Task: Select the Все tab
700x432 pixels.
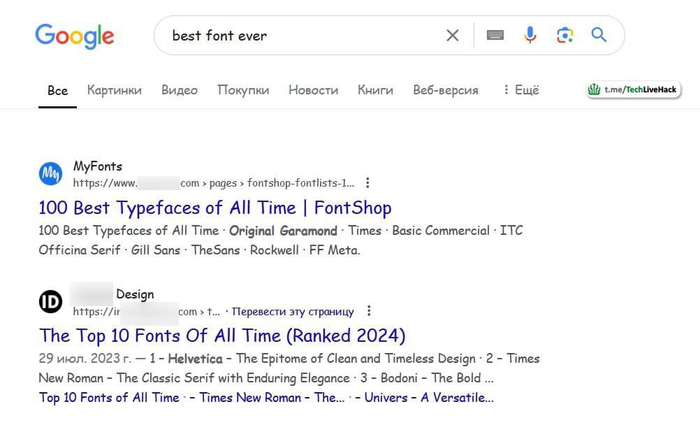Action: (58, 91)
